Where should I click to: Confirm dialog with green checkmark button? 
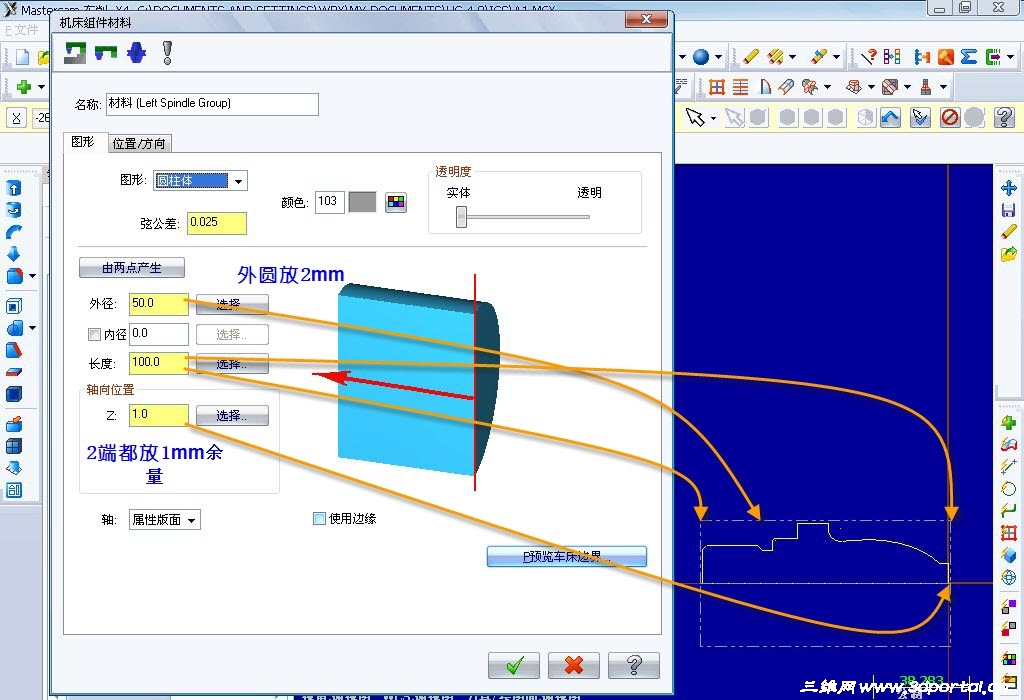tap(514, 665)
